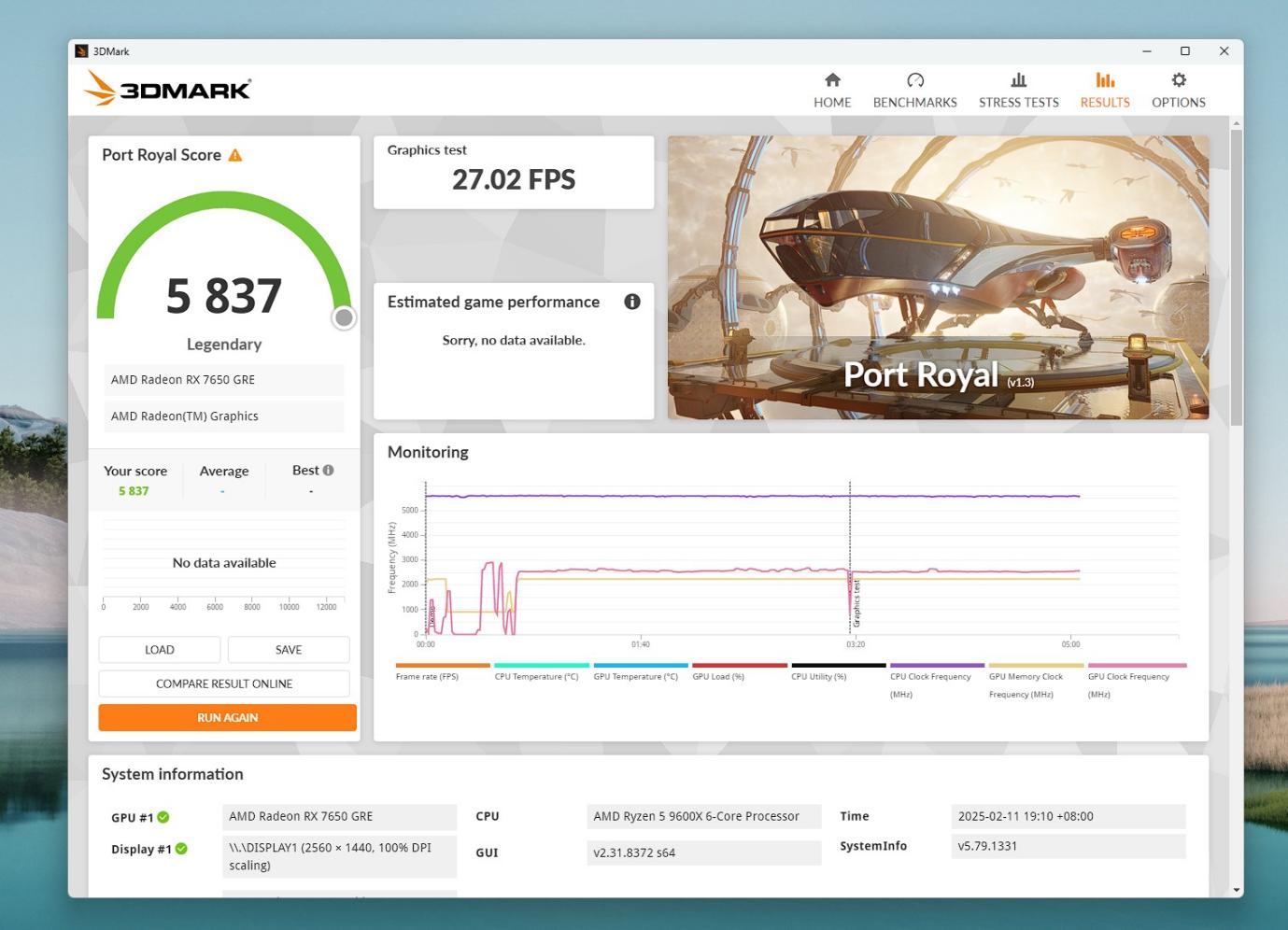Click the LOAD button
The width and height of the screenshot is (1288, 930).
point(160,650)
